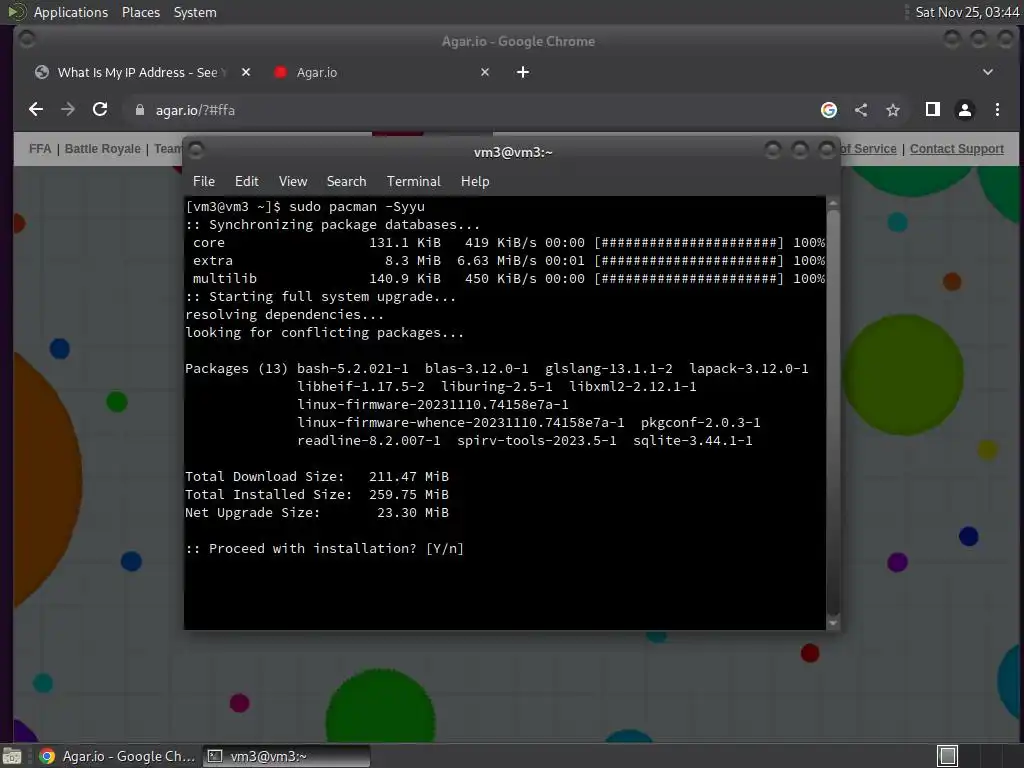
Task: Share this page from the address bar
Action: (x=861, y=110)
